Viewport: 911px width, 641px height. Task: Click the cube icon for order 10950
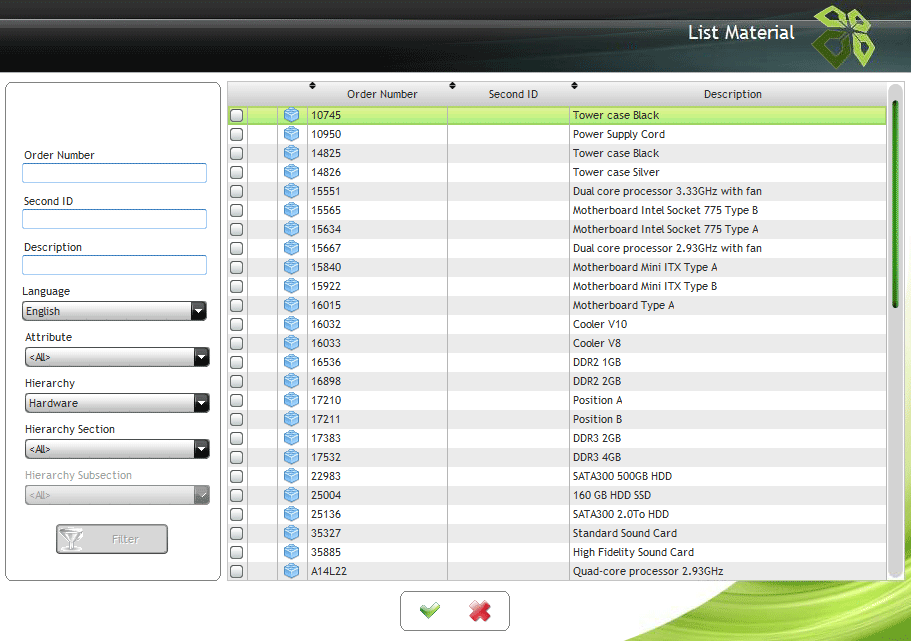(291, 134)
